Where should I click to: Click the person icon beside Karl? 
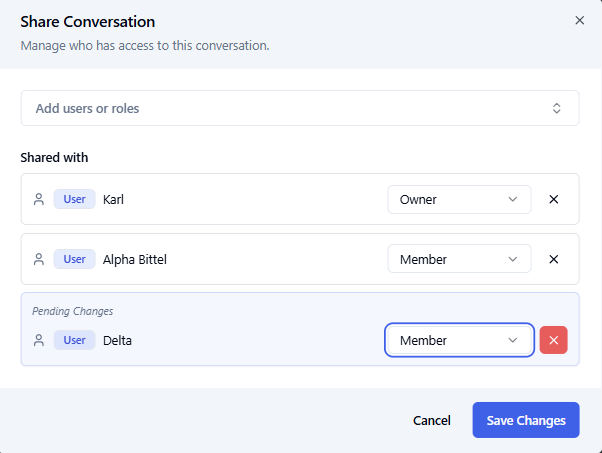coord(39,199)
